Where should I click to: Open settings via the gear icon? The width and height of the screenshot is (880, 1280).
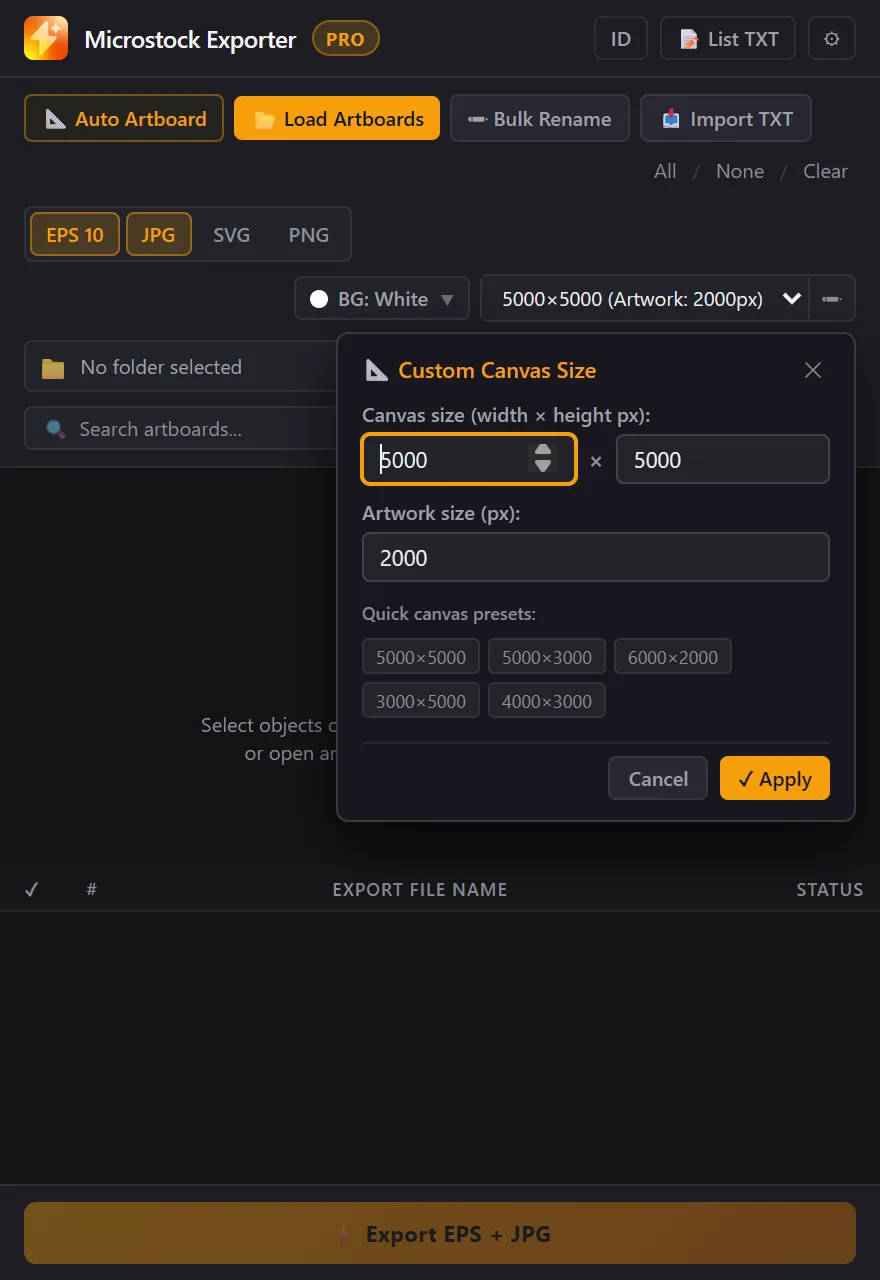[832, 39]
